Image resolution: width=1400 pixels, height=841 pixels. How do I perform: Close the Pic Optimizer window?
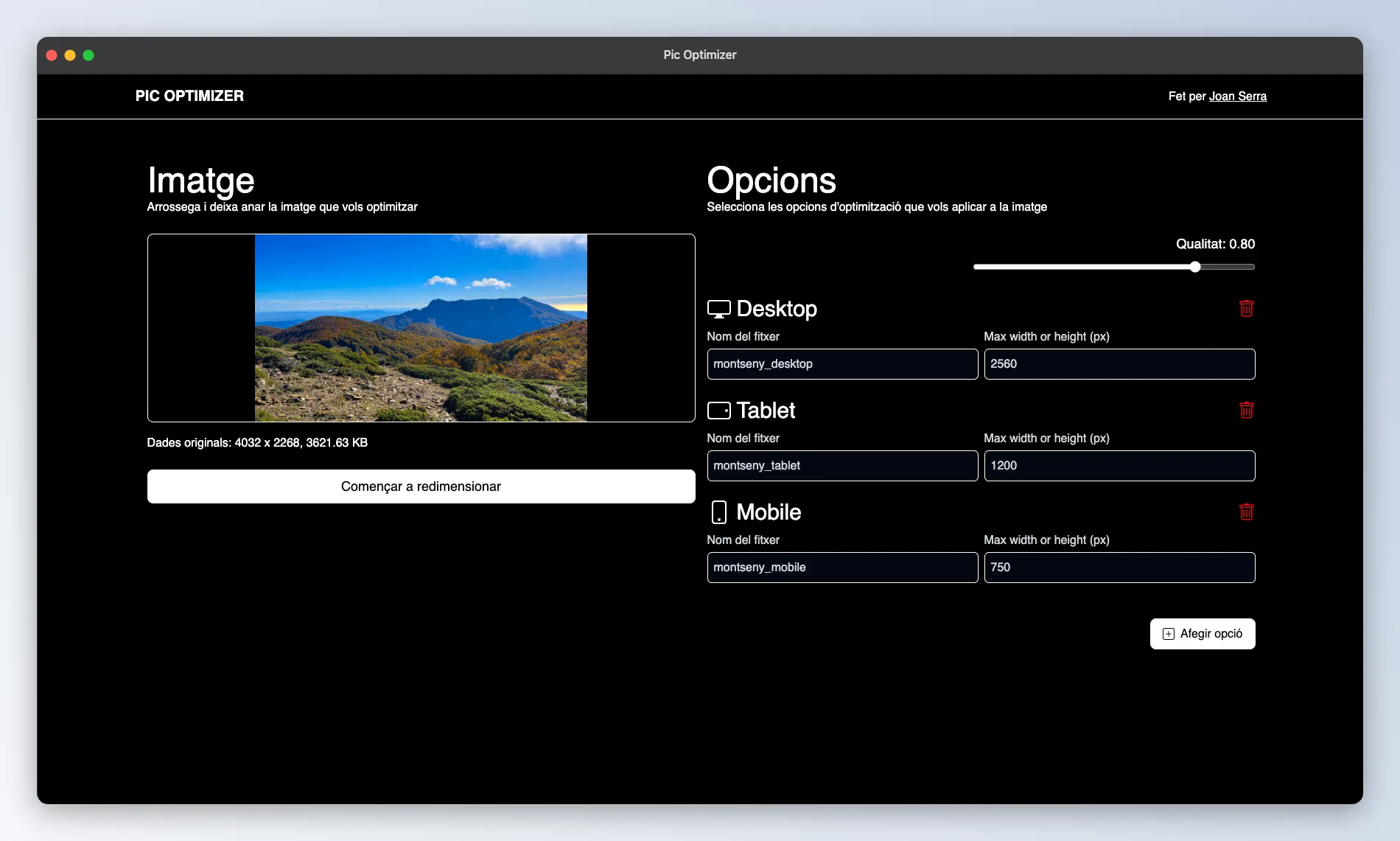(x=52, y=55)
